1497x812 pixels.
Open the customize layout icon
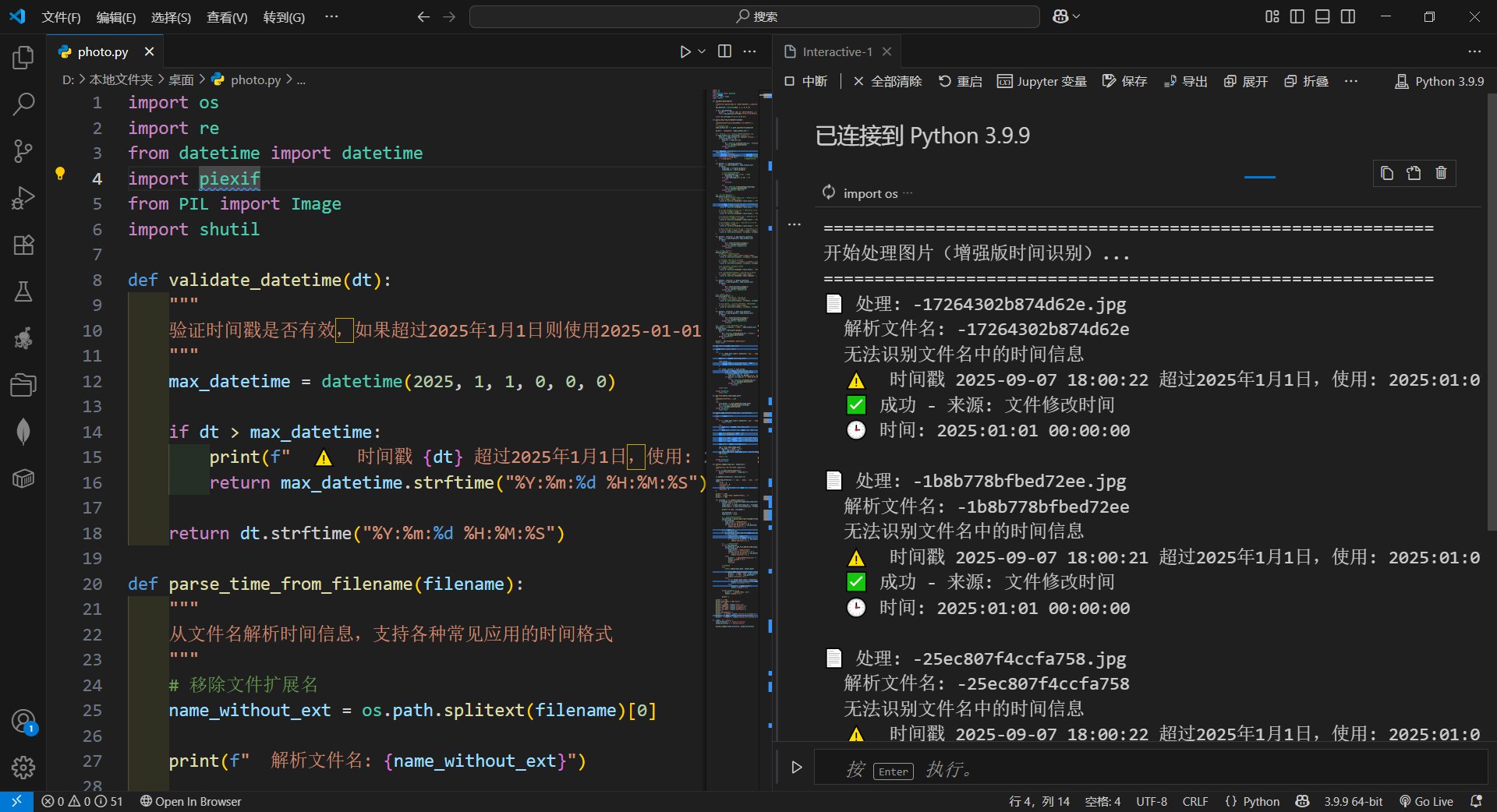click(x=1272, y=16)
